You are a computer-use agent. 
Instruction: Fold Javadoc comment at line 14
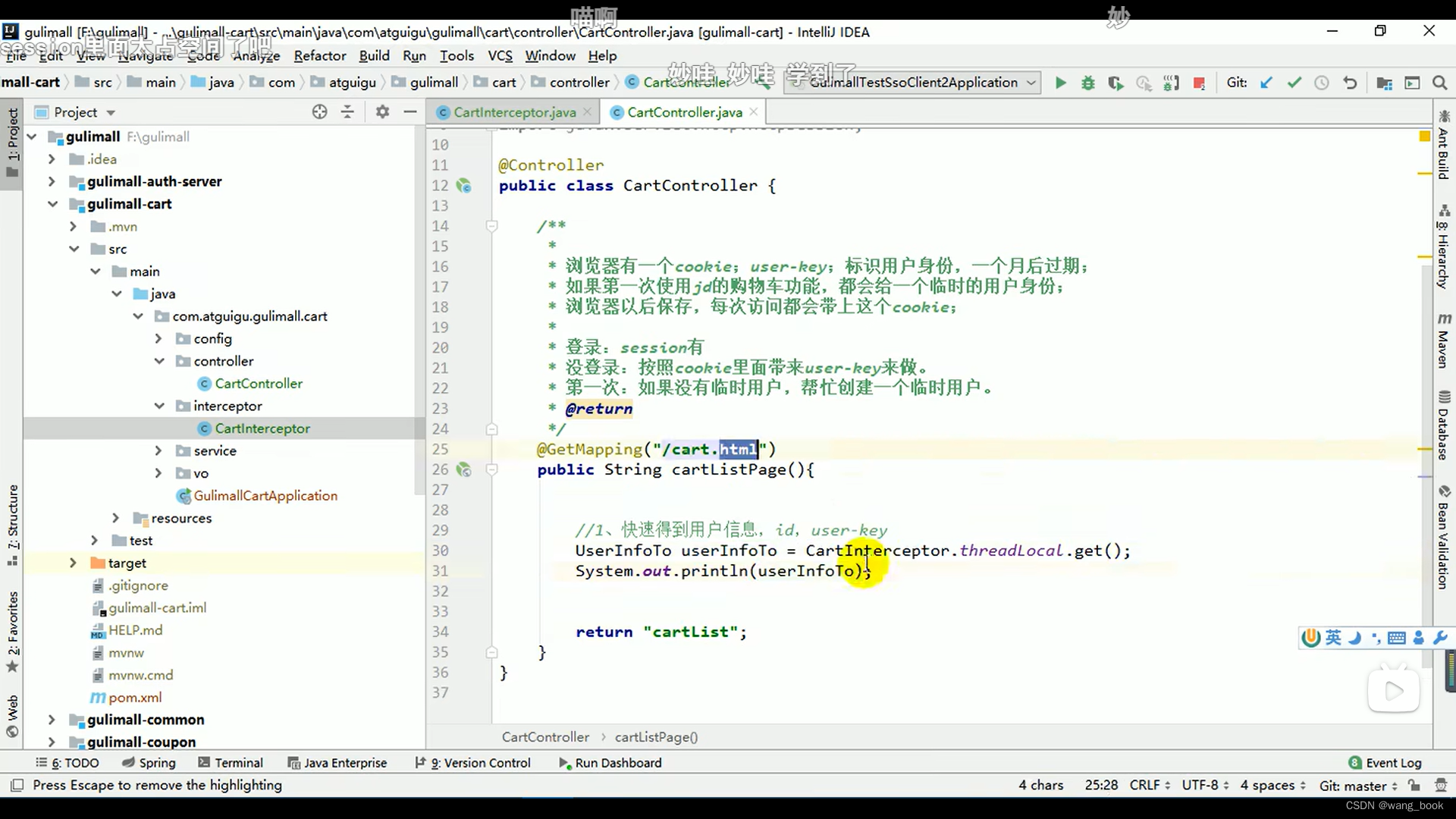click(491, 226)
